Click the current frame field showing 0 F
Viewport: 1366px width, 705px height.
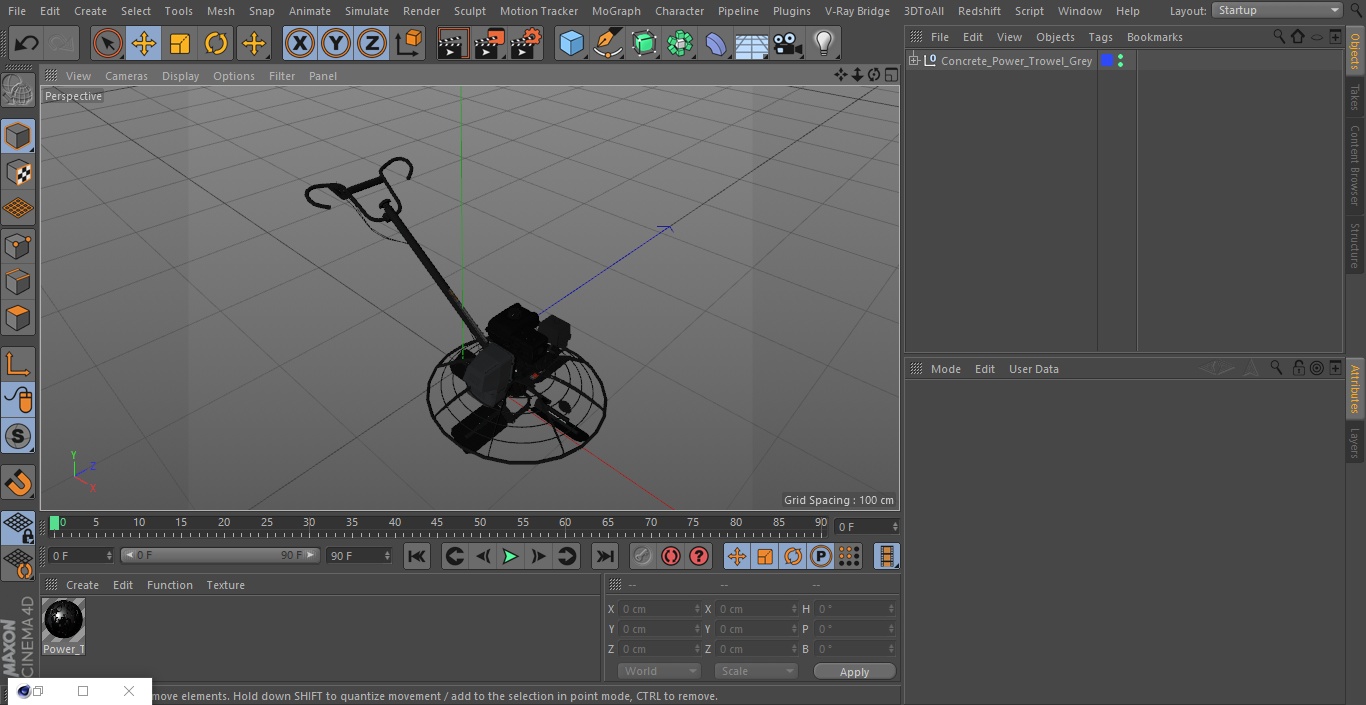click(x=867, y=526)
